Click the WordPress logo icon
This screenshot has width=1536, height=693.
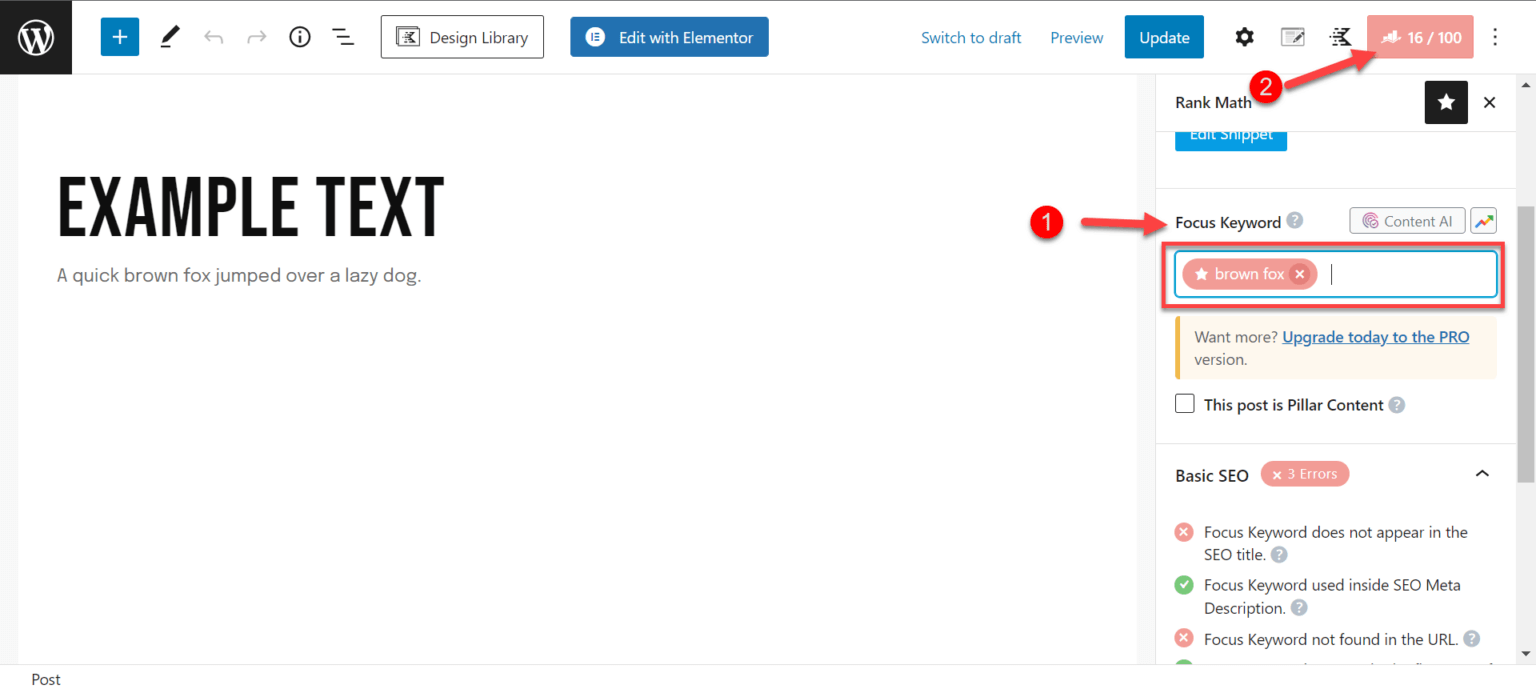pos(36,37)
